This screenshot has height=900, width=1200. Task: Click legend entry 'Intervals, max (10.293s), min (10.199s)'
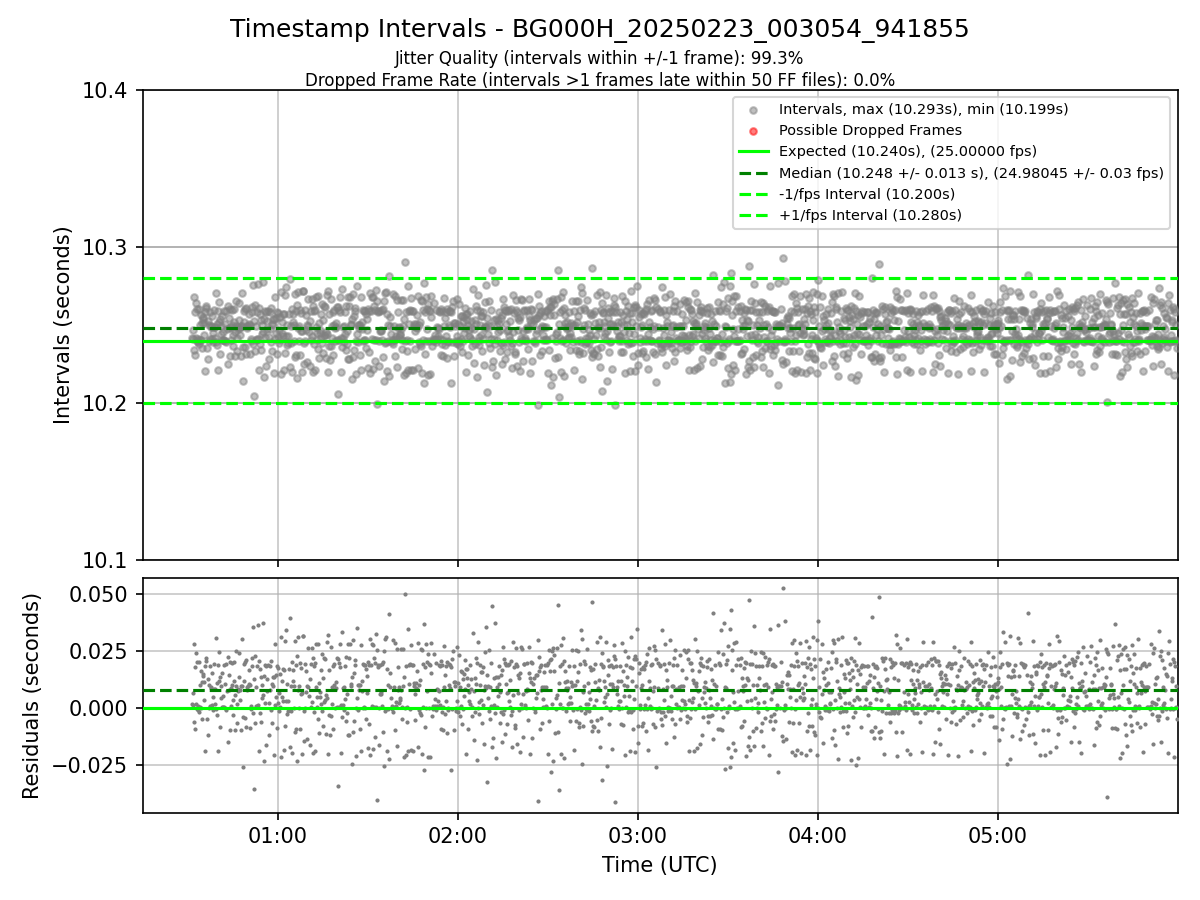pos(924,109)
